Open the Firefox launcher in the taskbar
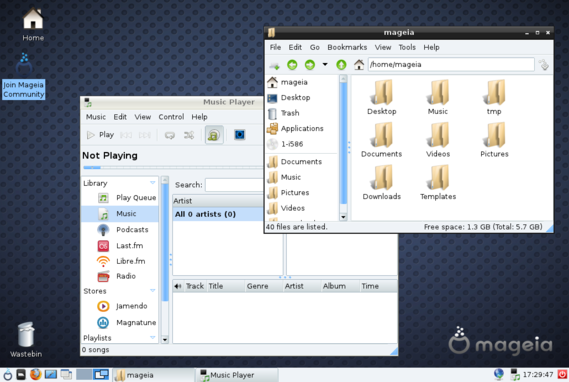Viewport: 569px width, 382px height. [36, 374]
